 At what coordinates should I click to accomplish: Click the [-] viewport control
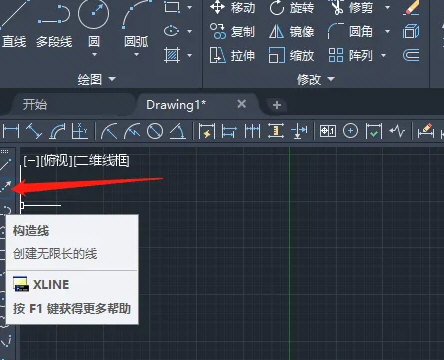[31, 161]
